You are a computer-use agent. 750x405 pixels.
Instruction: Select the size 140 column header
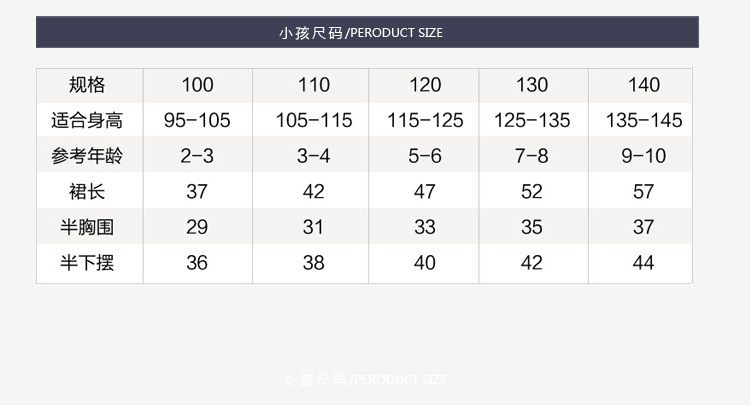pyautogui.click(x=644, y=85)
